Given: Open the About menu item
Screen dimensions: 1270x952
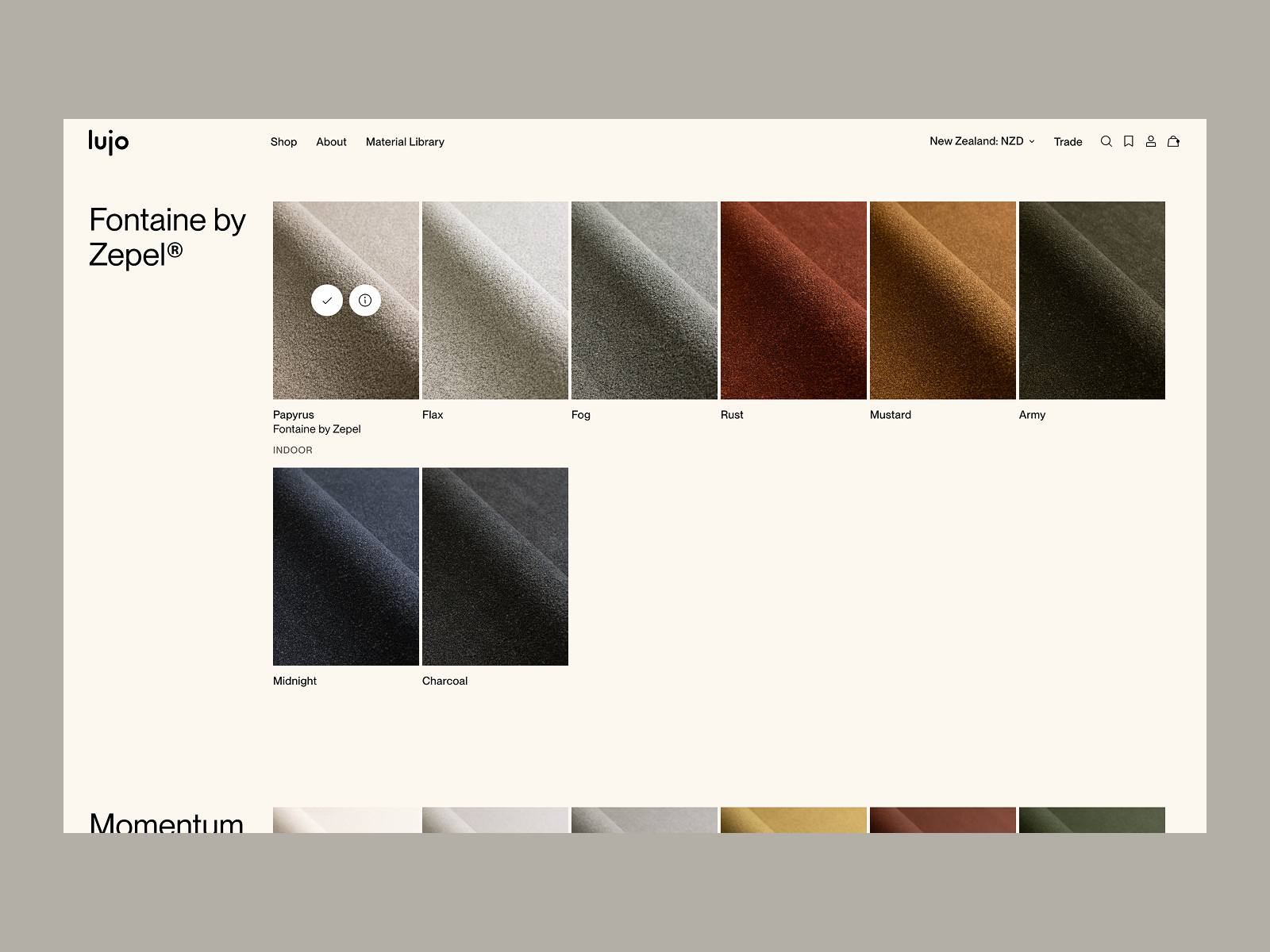Looking at the screenshot, I should coord(331,142).
